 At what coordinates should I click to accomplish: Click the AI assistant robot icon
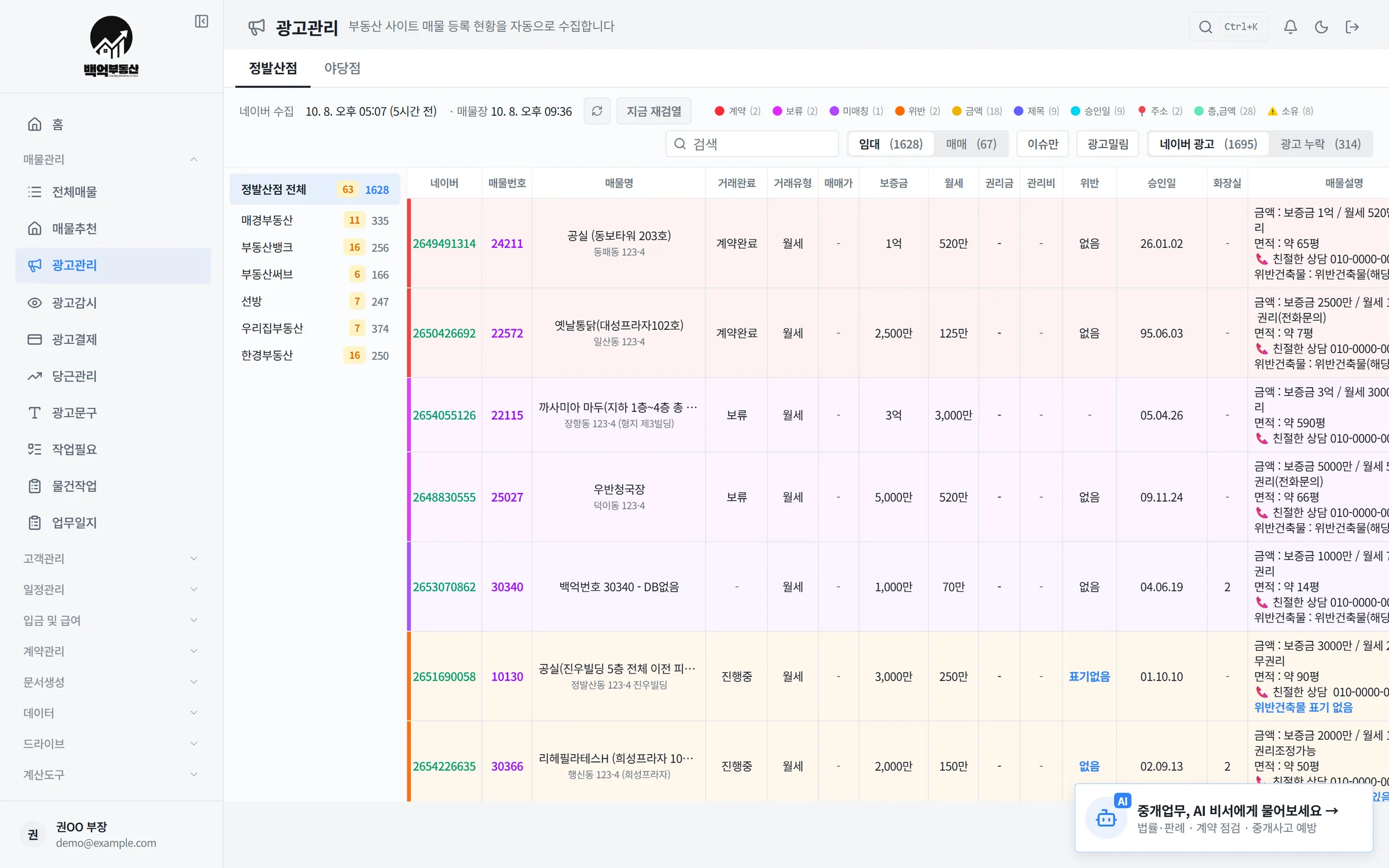pos(1106,818)
